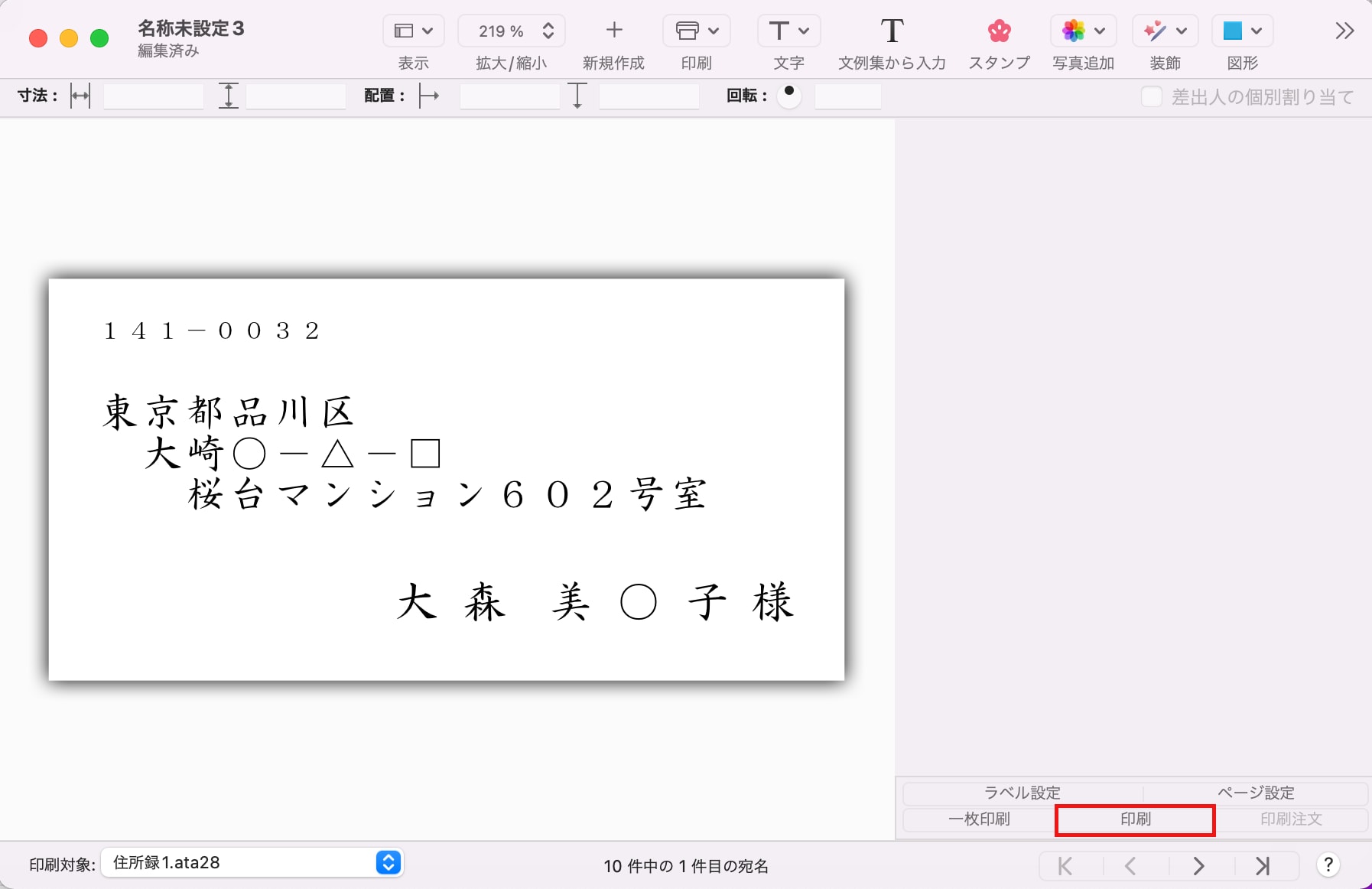Jump to the first address record

coord(1065,866)
